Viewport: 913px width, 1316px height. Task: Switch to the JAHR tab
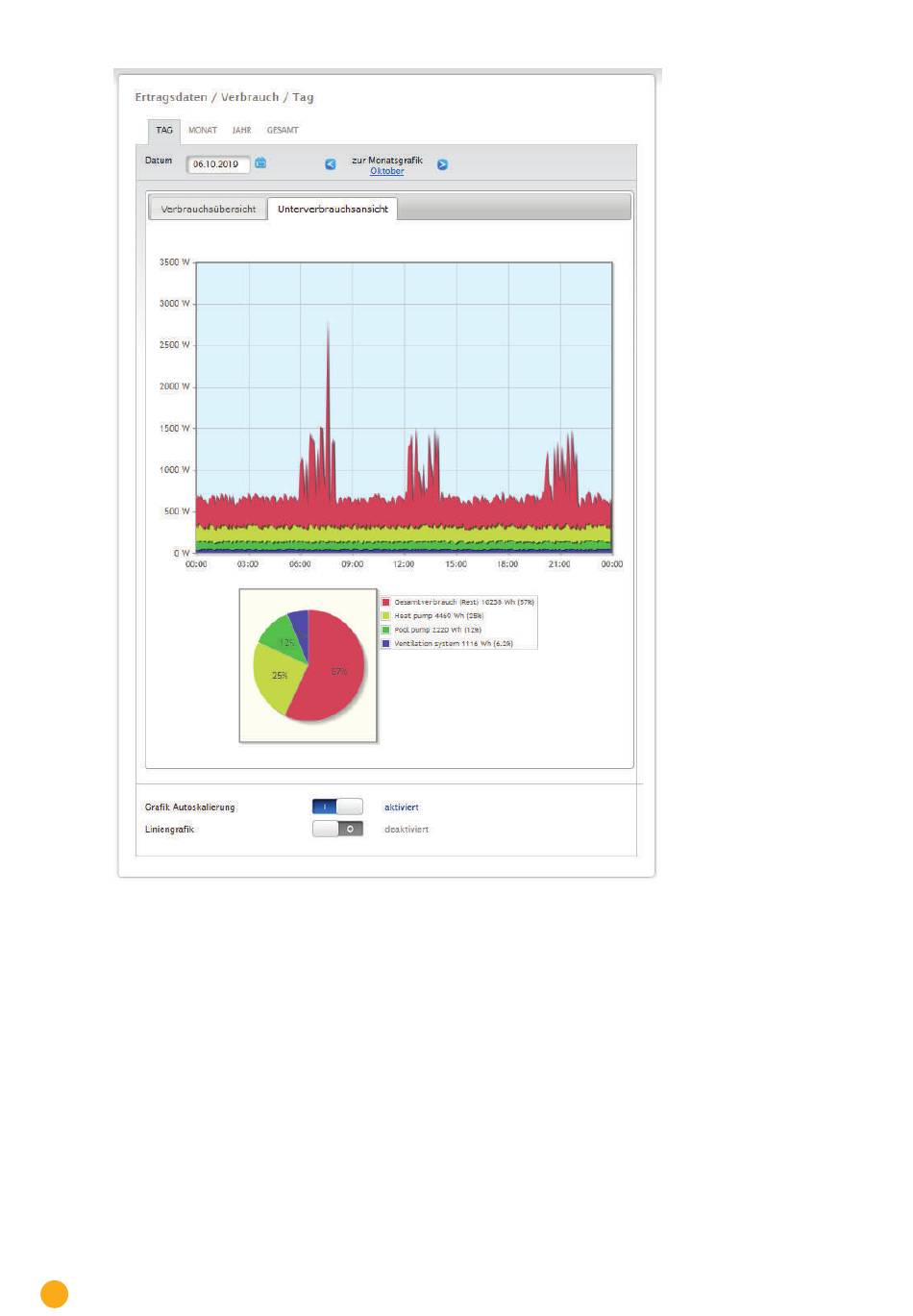click(x=241, y=130)
